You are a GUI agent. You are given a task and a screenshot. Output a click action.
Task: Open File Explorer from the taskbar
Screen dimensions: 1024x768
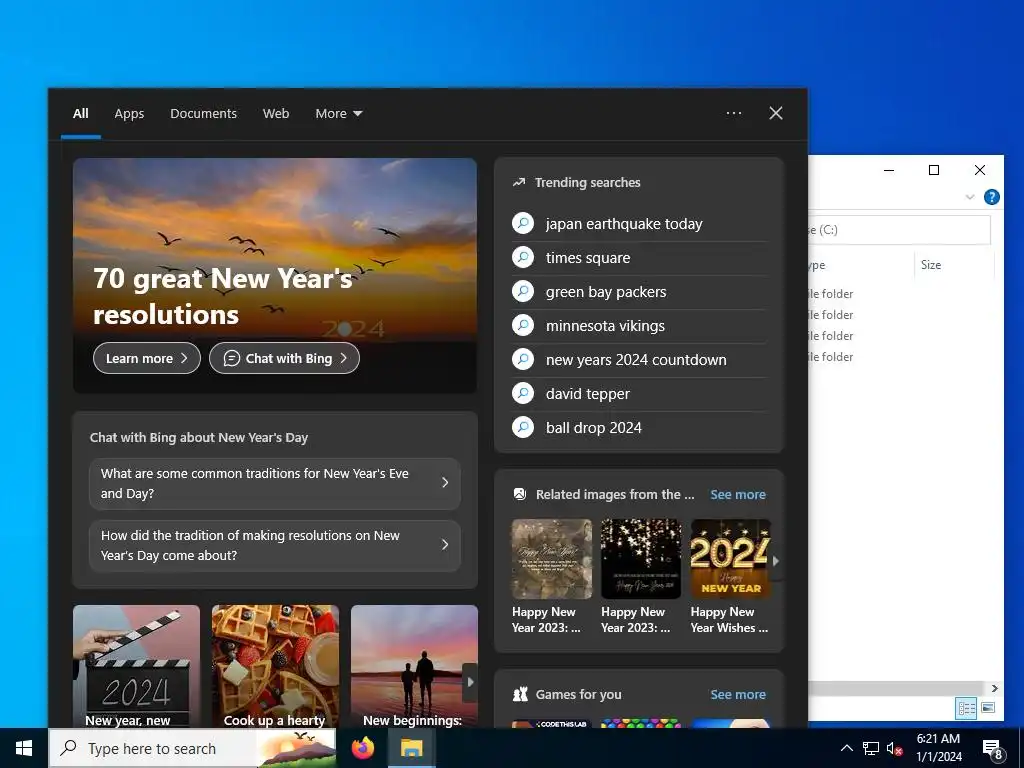pos(411,748)
